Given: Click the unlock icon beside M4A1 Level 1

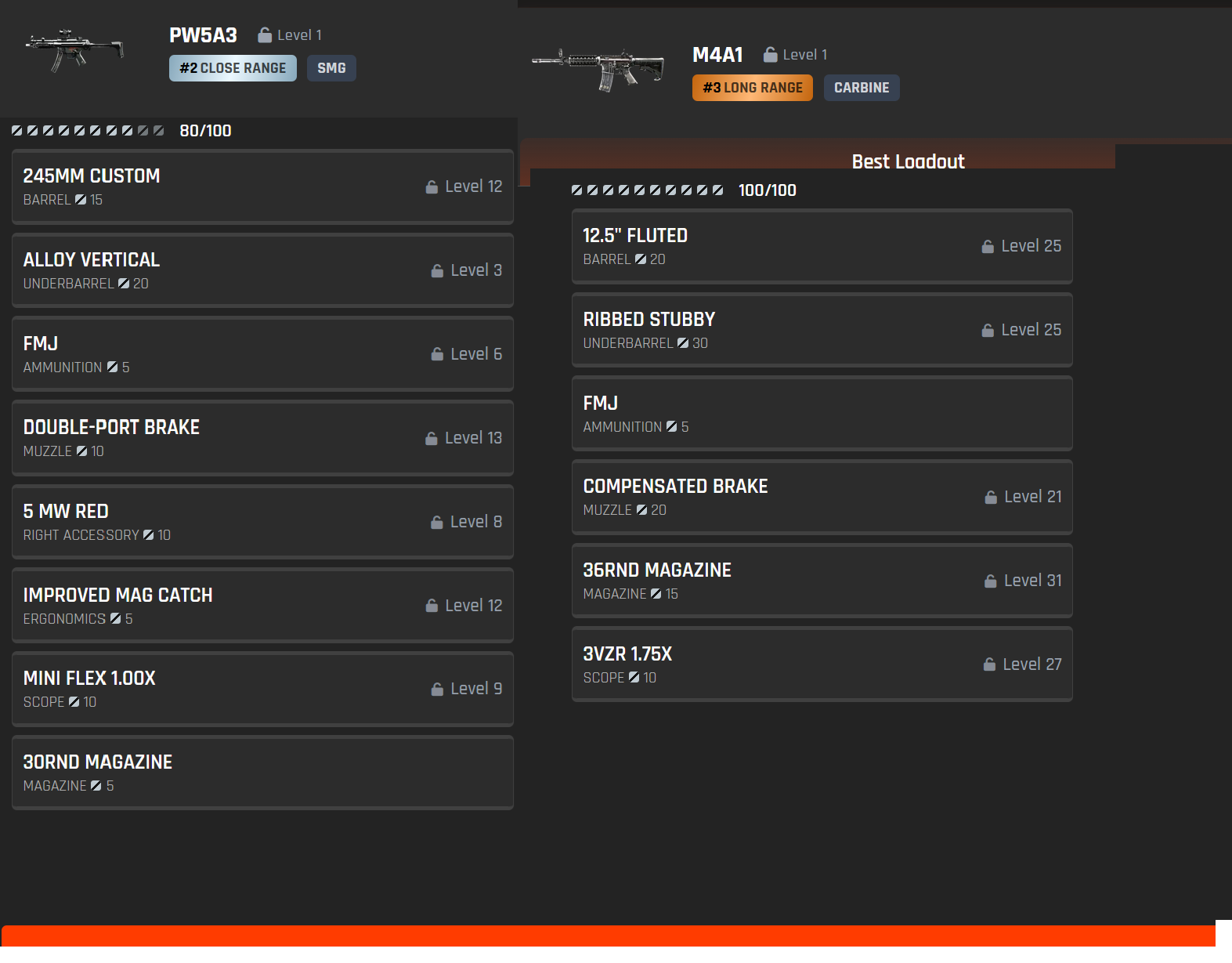Looking at the screenshot, I should [x=771, y=55].
